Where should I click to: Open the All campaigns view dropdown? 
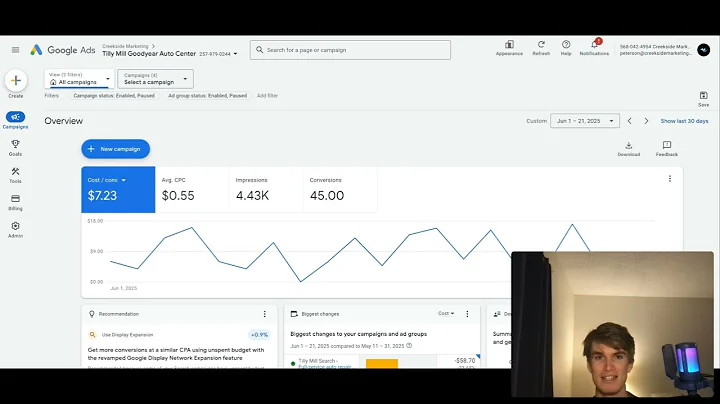coord(79,79)
